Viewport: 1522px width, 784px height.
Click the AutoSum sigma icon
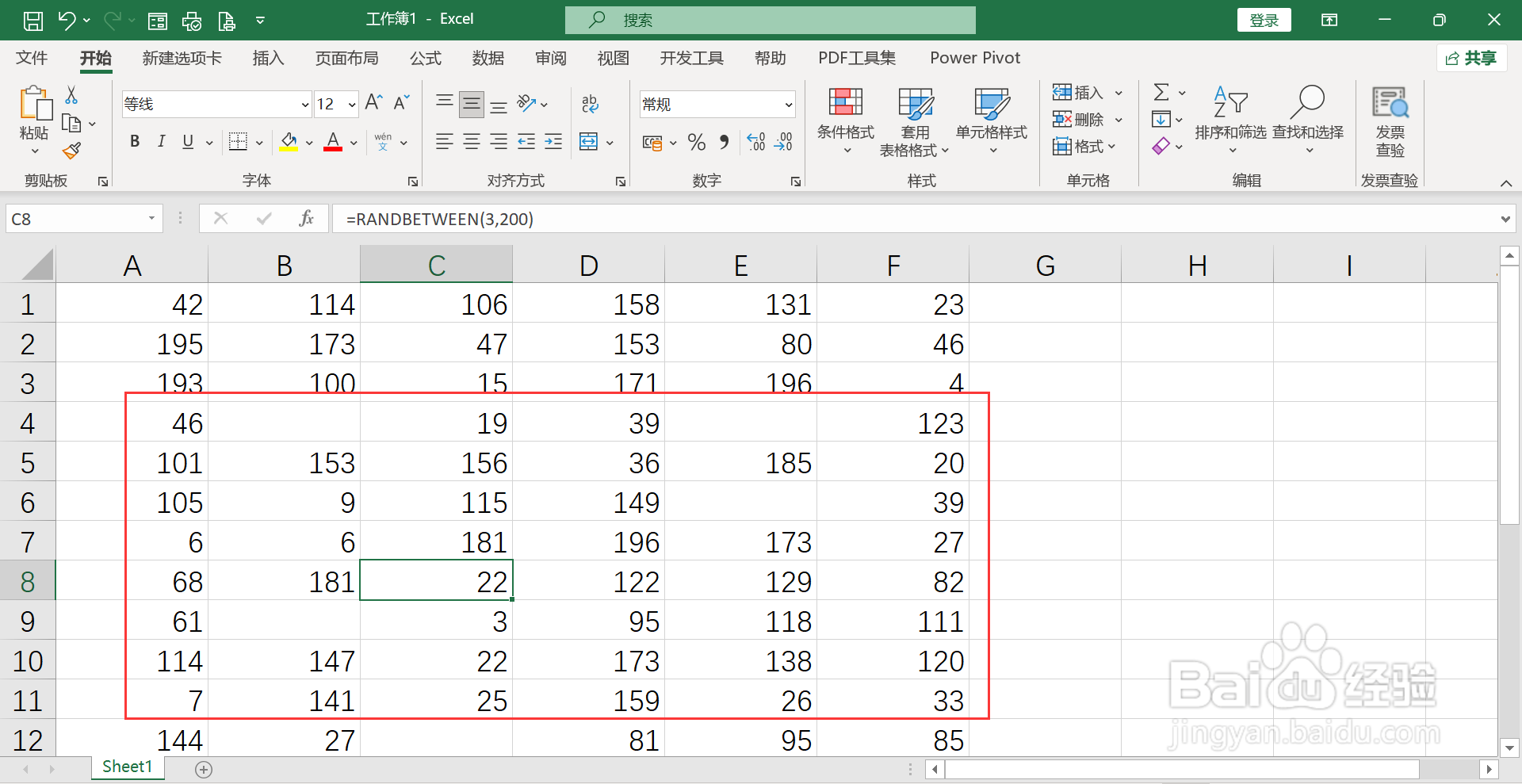[x=1161, y=93]
